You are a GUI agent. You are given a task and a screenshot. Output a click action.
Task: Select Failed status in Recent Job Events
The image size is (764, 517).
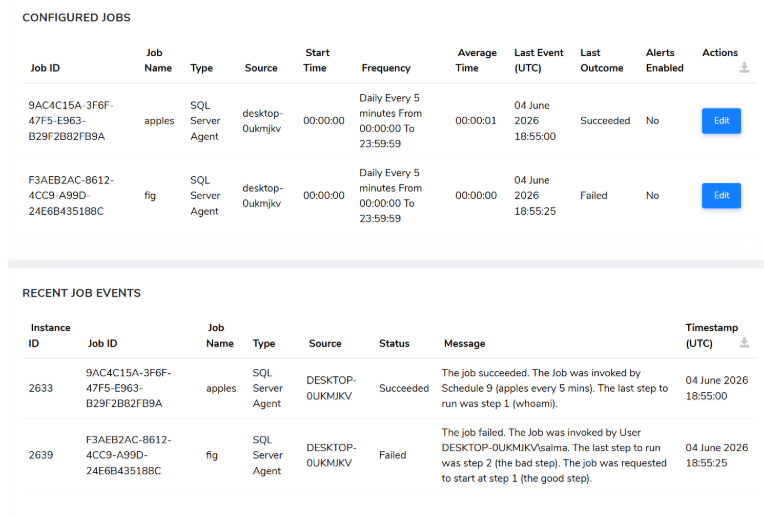pyautogui.click(x=393, y=455)
